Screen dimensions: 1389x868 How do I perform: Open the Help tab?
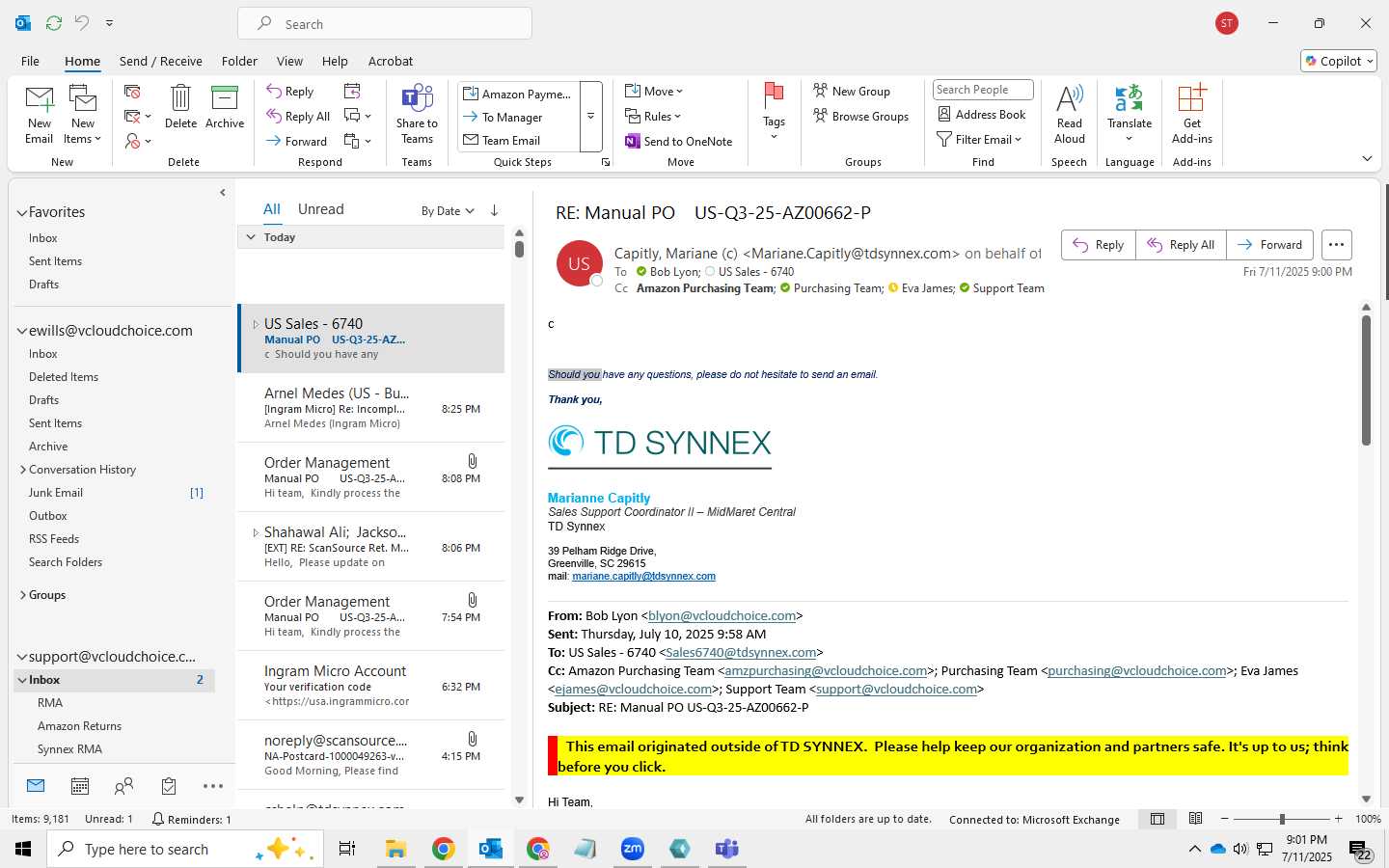[335, 61]
